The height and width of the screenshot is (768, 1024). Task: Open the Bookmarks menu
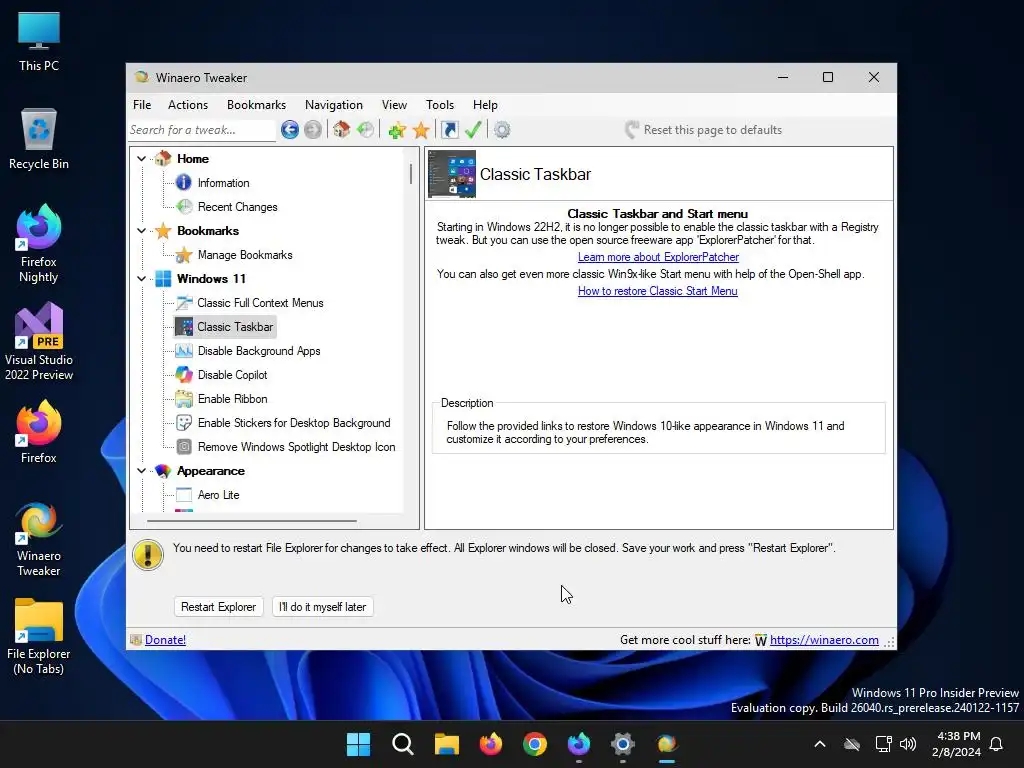click(x=256, y=104)
